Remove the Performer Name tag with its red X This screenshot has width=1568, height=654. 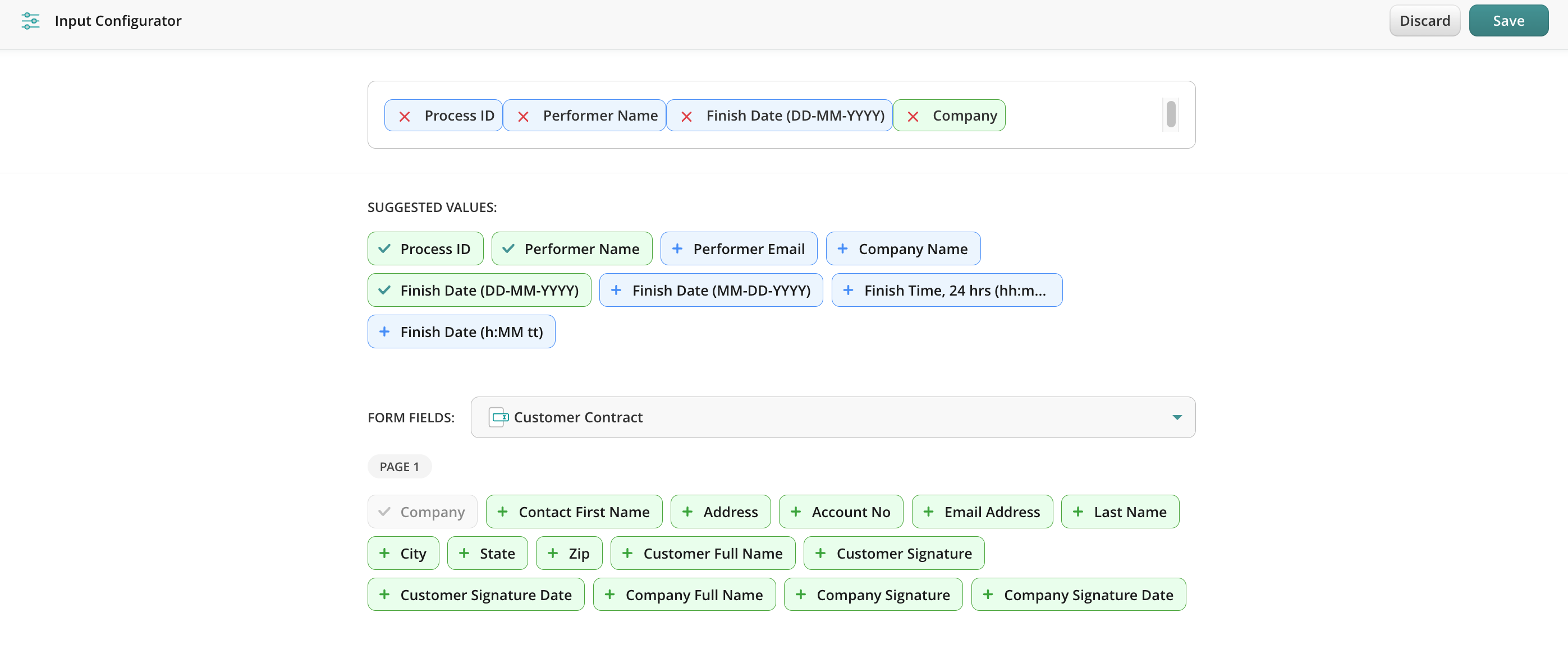(x=523, y=116)
